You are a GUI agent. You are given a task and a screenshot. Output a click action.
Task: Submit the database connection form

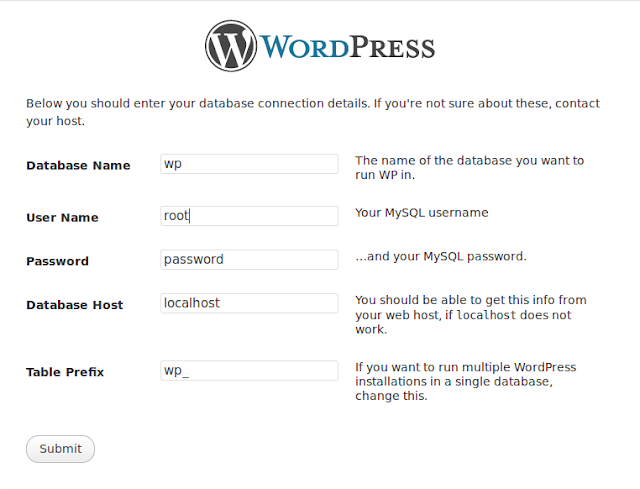(x=60, y=449)
